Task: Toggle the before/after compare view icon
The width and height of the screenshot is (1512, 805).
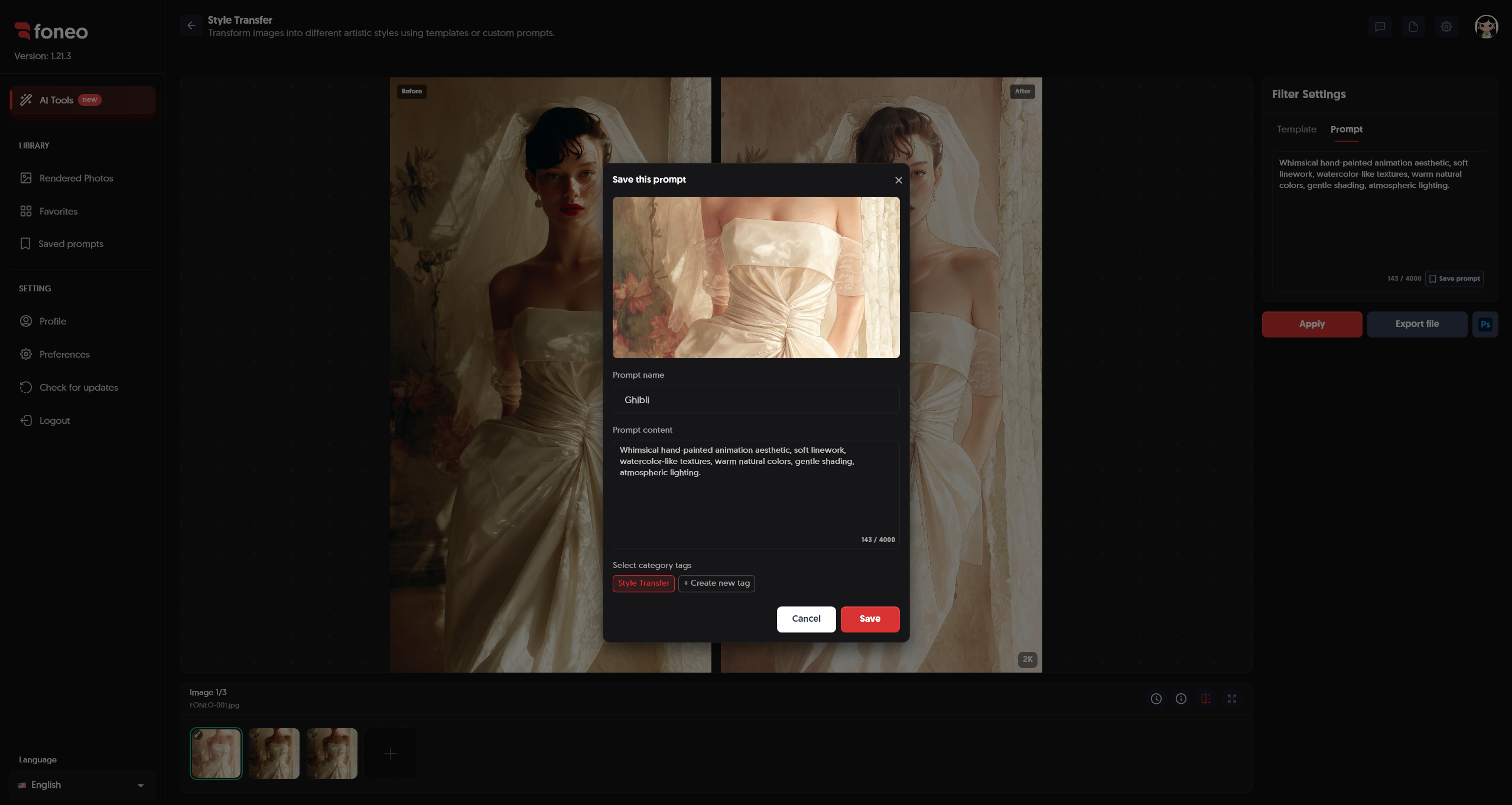Action: 1205,699
